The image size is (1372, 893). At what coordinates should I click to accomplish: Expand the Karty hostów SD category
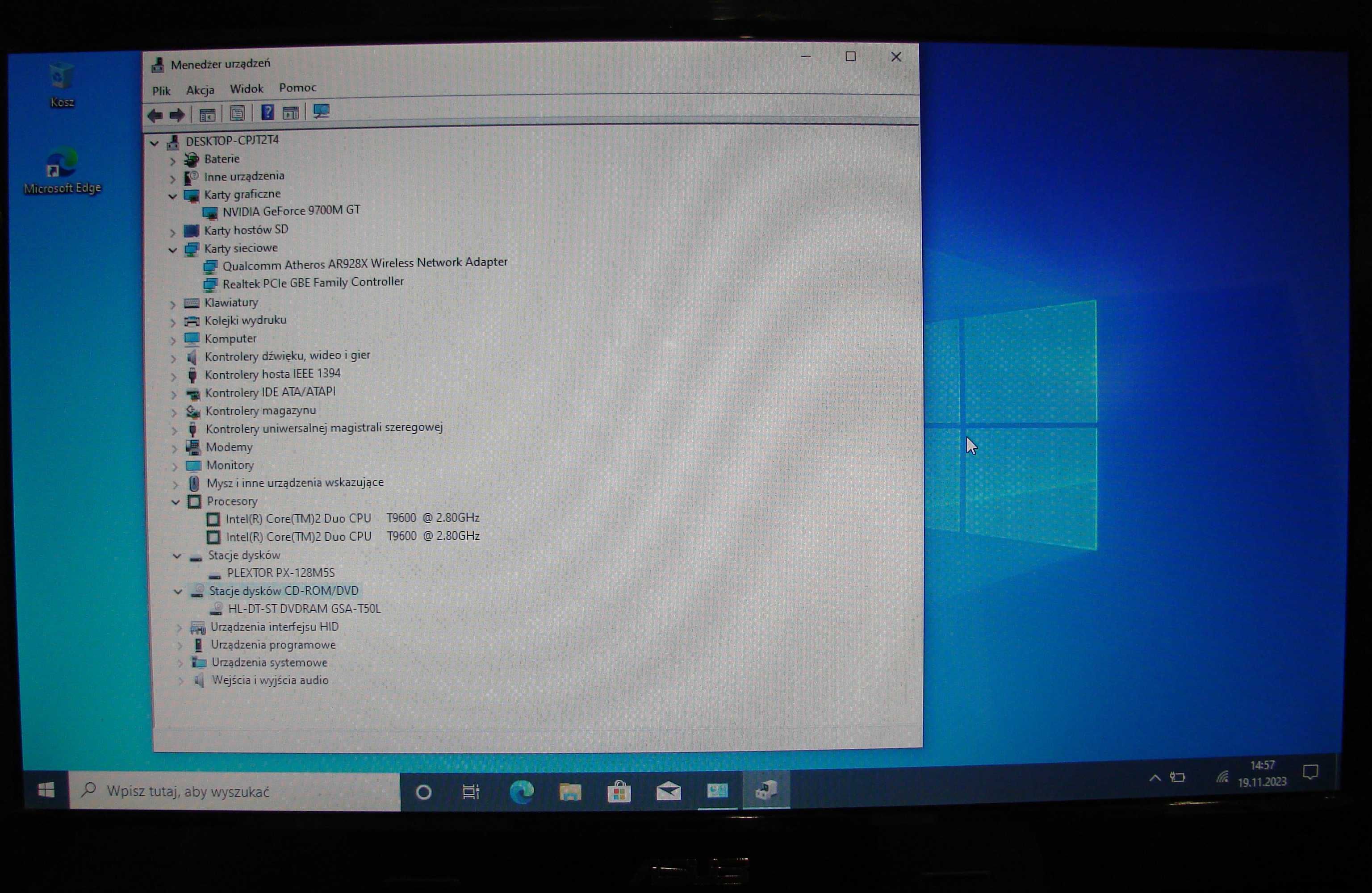(172, 232)
